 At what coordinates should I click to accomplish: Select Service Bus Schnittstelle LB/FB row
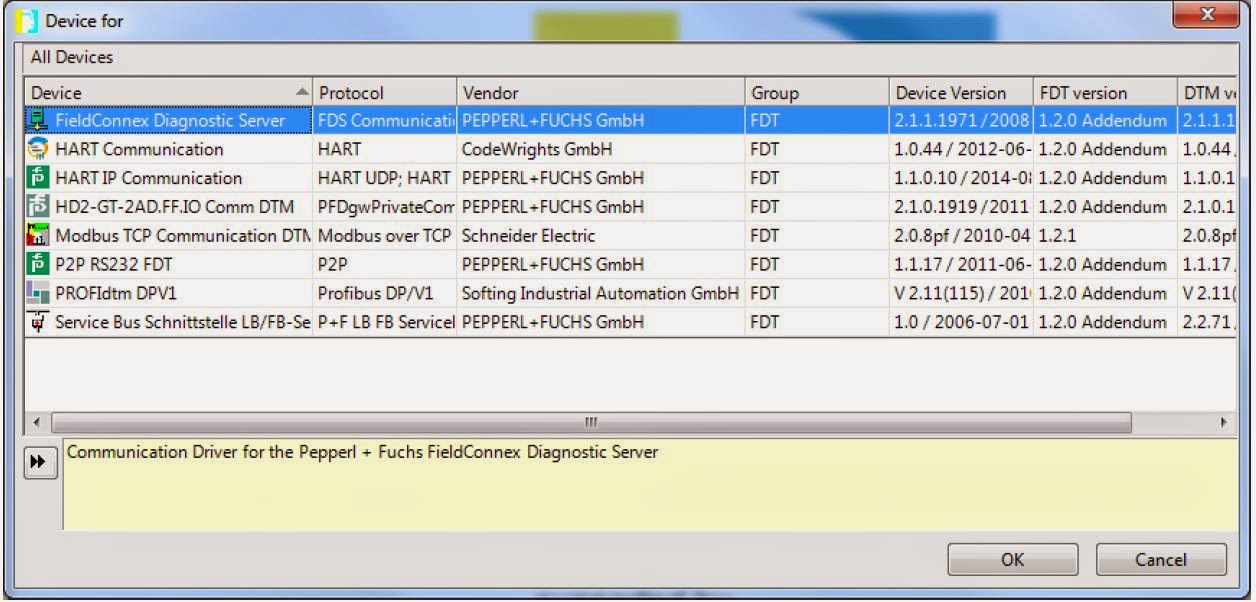629,323
